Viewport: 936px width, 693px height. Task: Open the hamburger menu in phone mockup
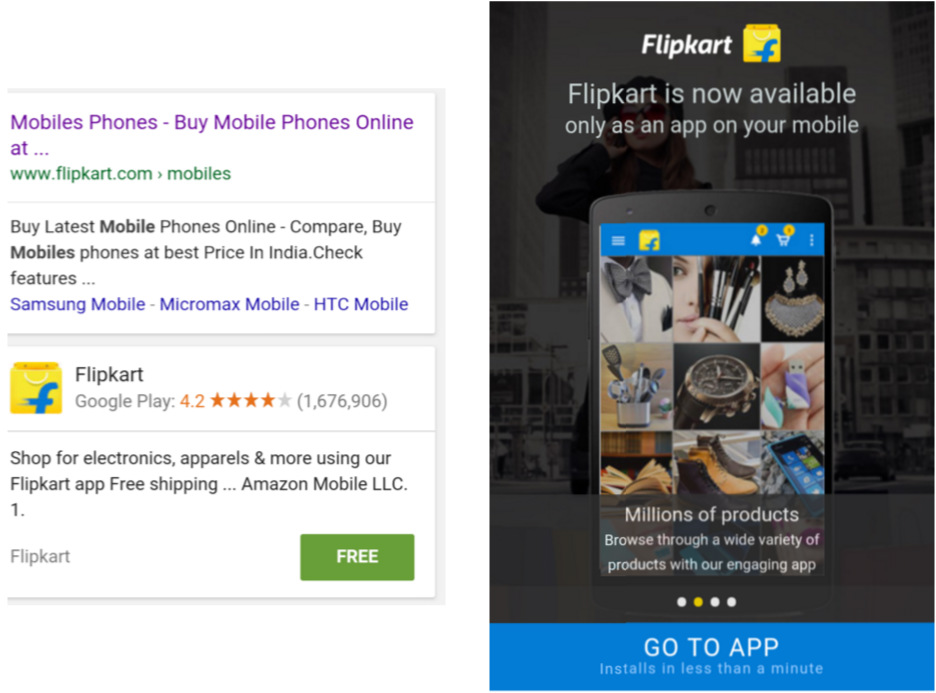(x=618, y=241)
